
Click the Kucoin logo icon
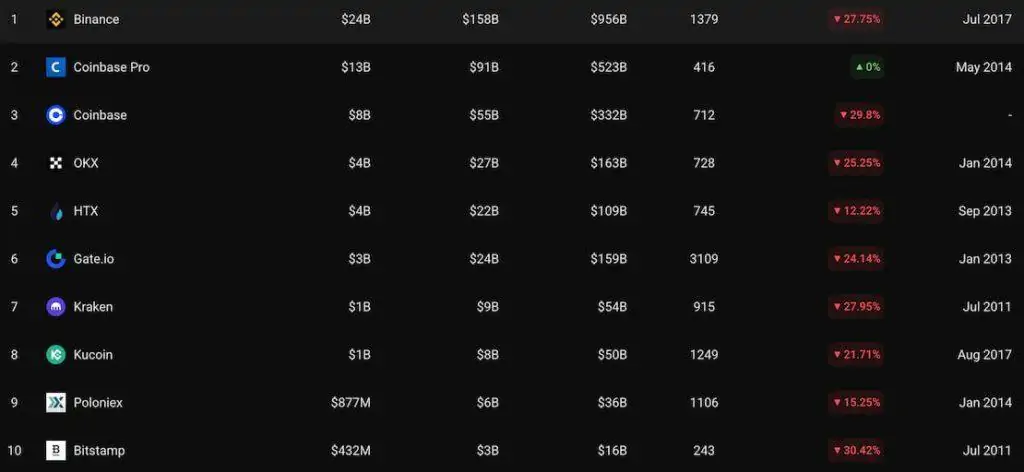tap(56, 355)
